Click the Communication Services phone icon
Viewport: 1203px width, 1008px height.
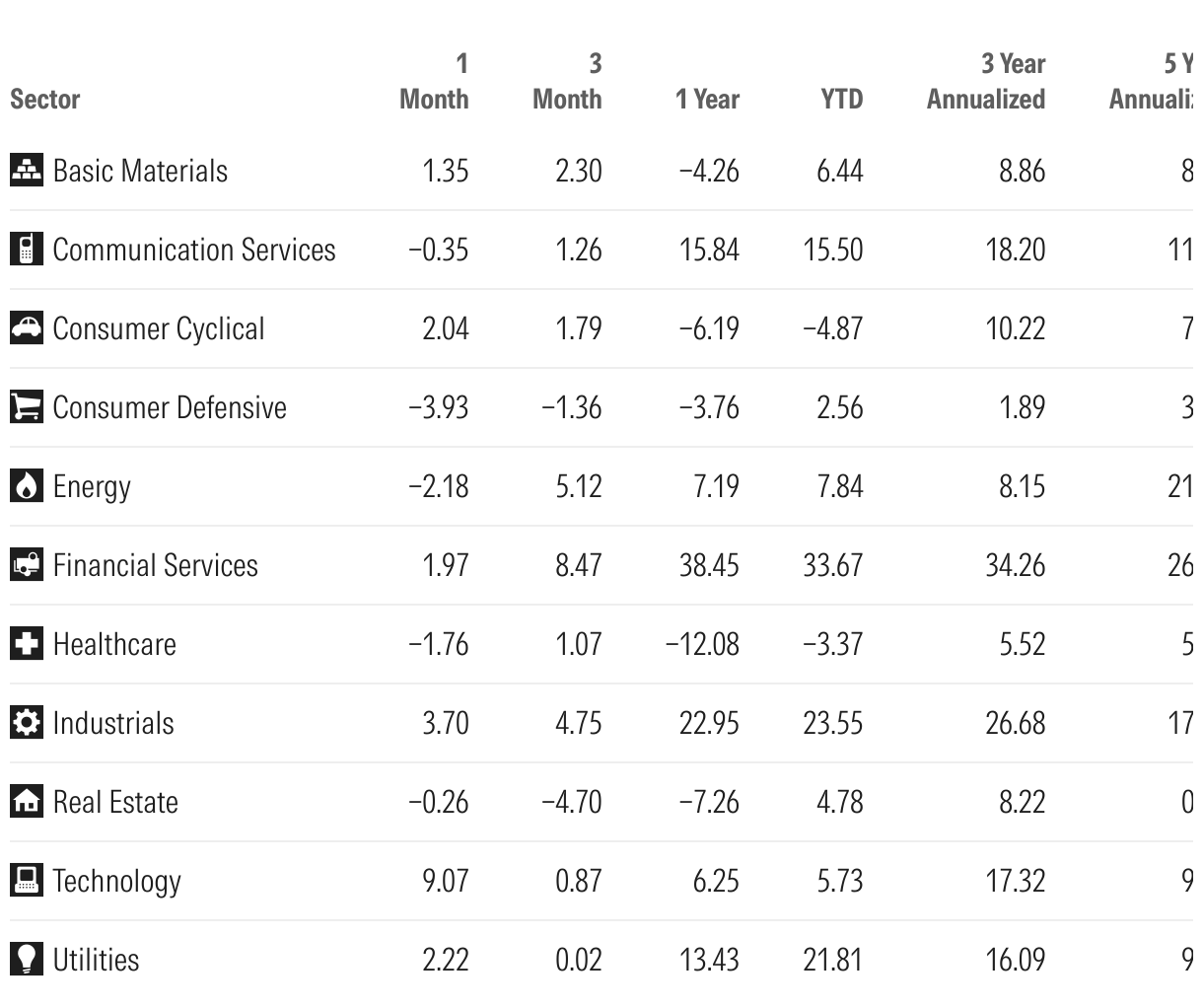click(x=27, y=249)
